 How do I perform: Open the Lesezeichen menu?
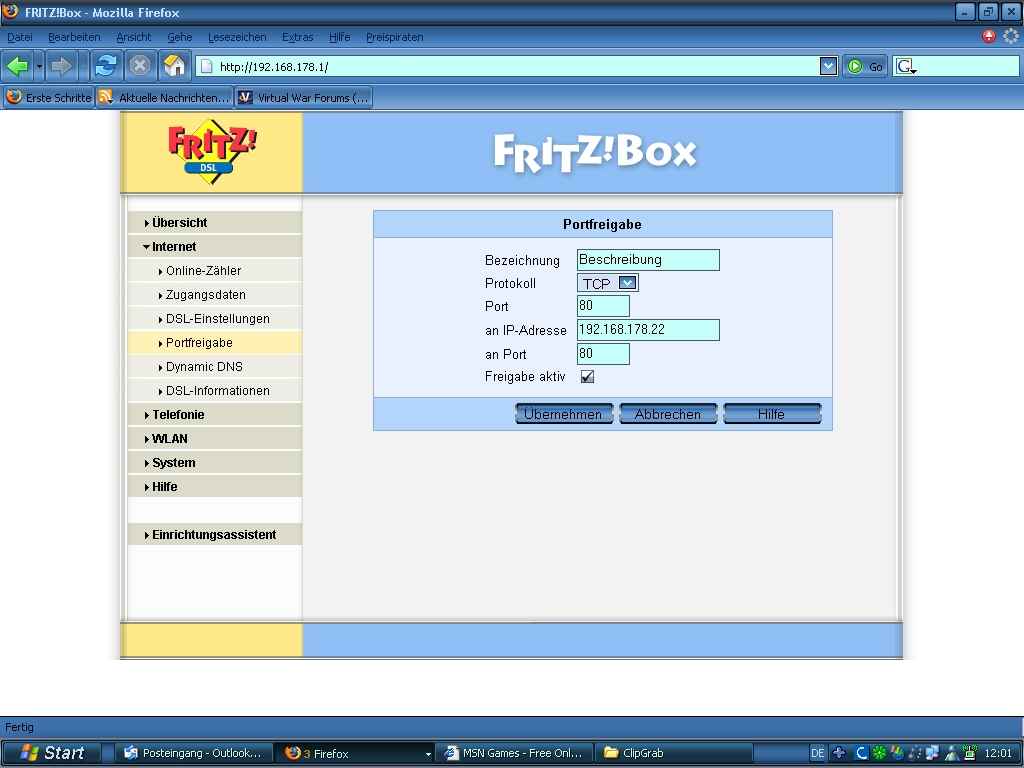tap(237, 37)
